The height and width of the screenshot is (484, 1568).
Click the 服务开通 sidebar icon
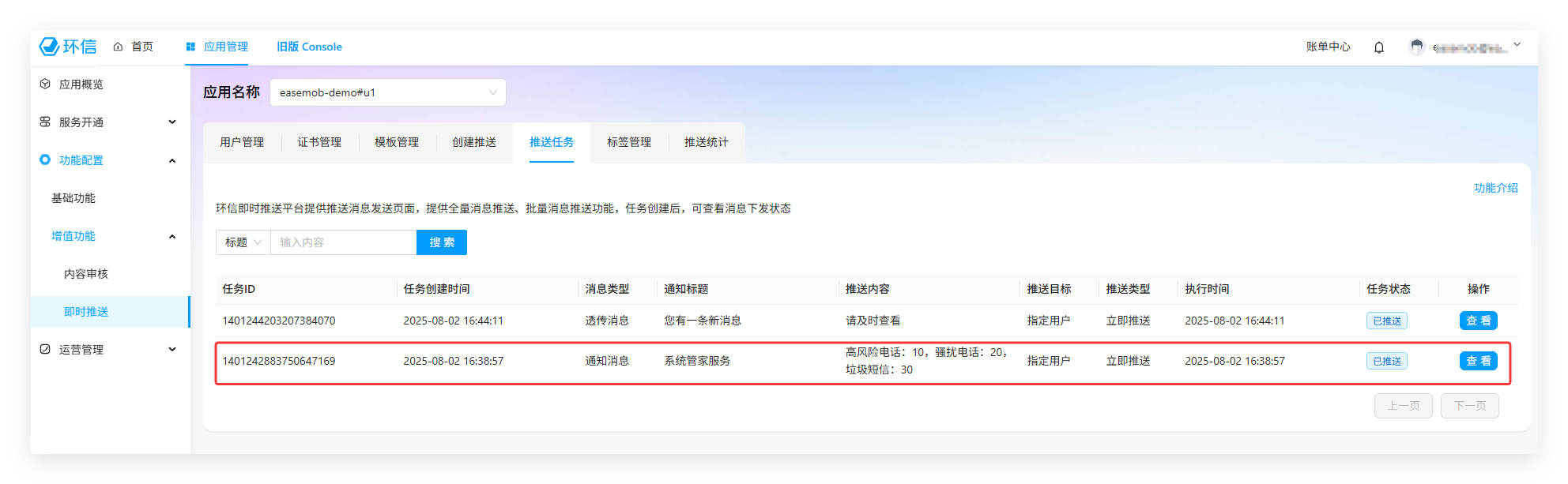coord(45,122)
